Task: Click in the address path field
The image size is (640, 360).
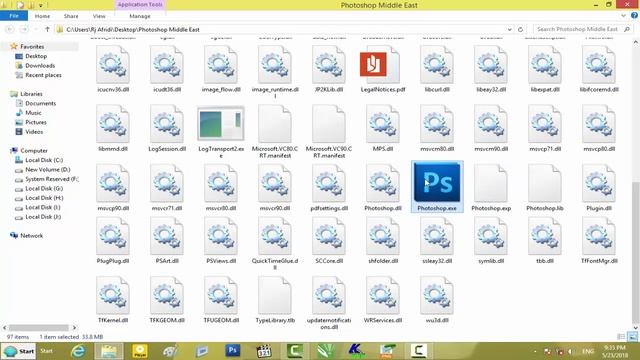Action: coord(284,29)
